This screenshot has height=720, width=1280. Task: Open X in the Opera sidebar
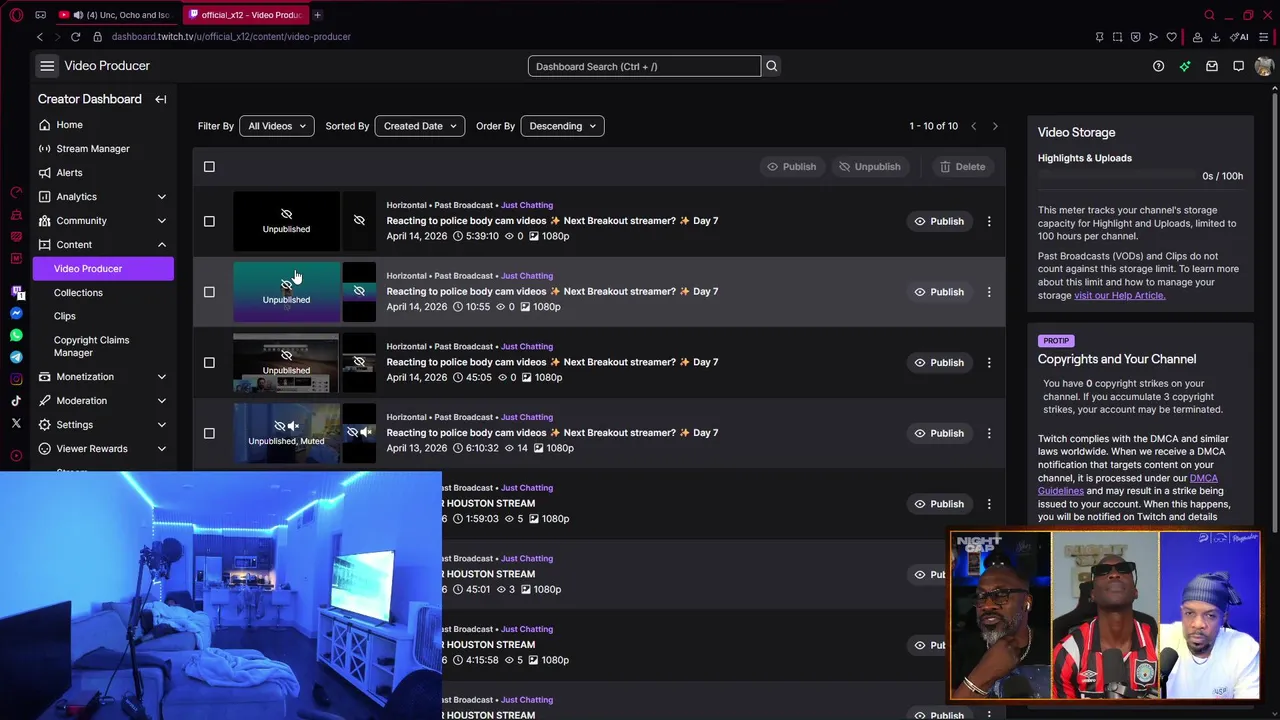pyautogui.click(x=16, y=423)
